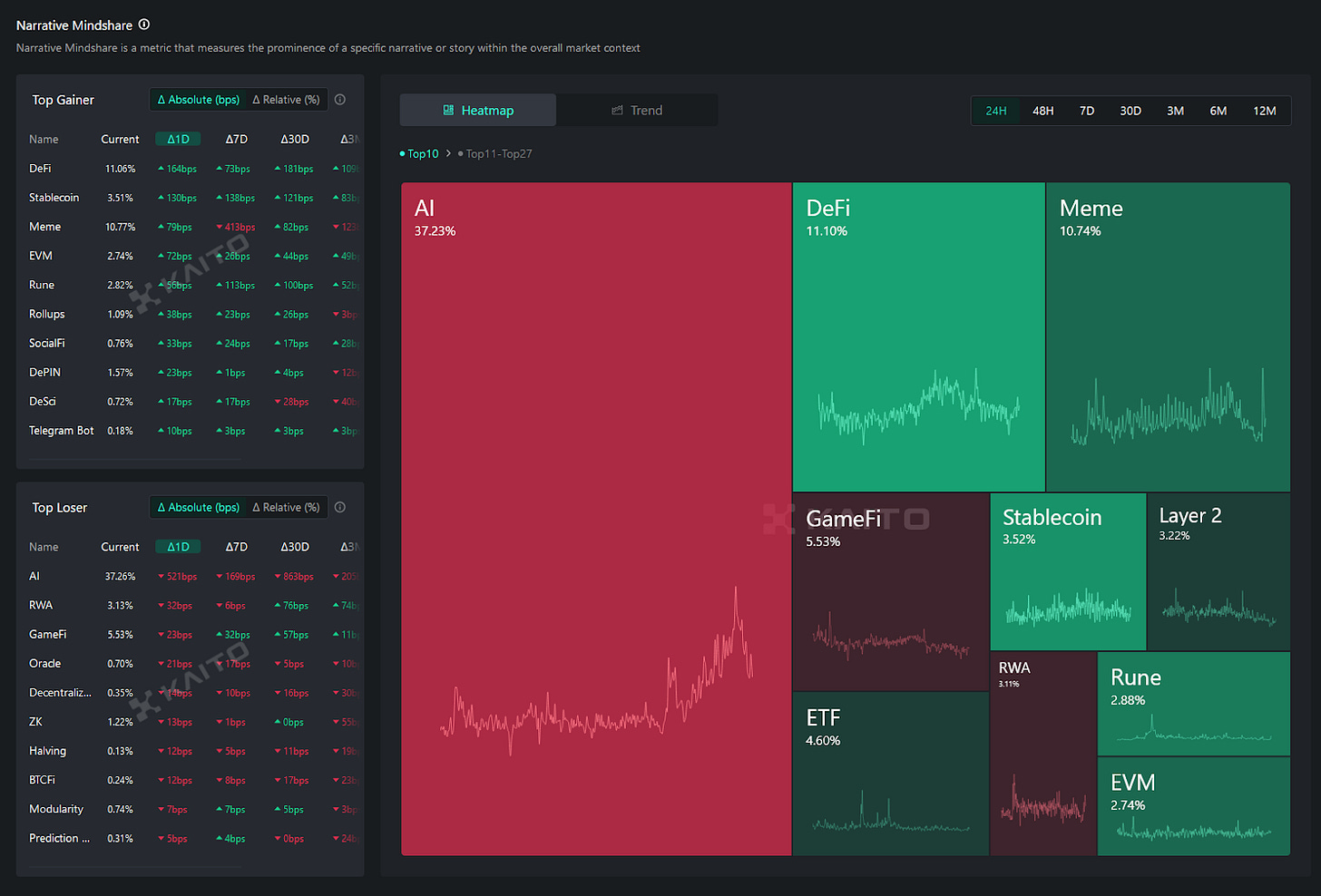Screen dimensions: 1321x896
Task: Select the 48H timeframe
Action: [x=1042, y=111]
